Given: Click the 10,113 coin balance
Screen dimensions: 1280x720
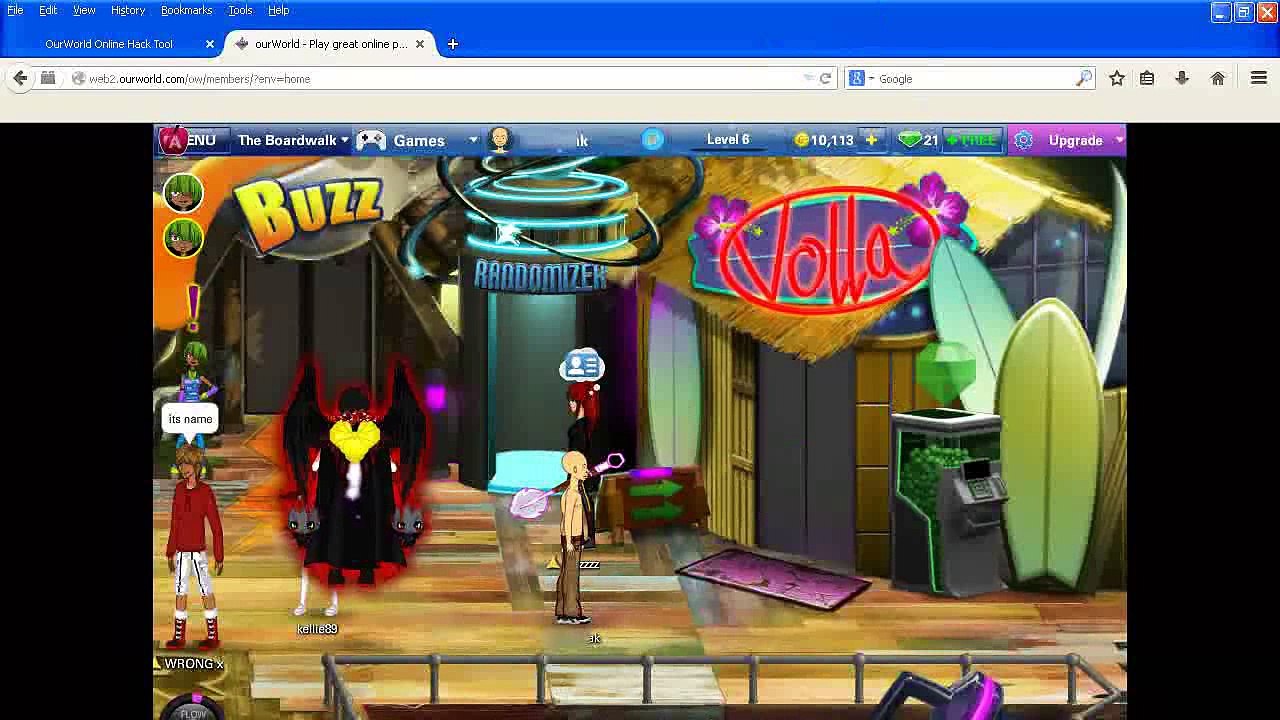Looking at the screenshot, I should click(832, 140).
